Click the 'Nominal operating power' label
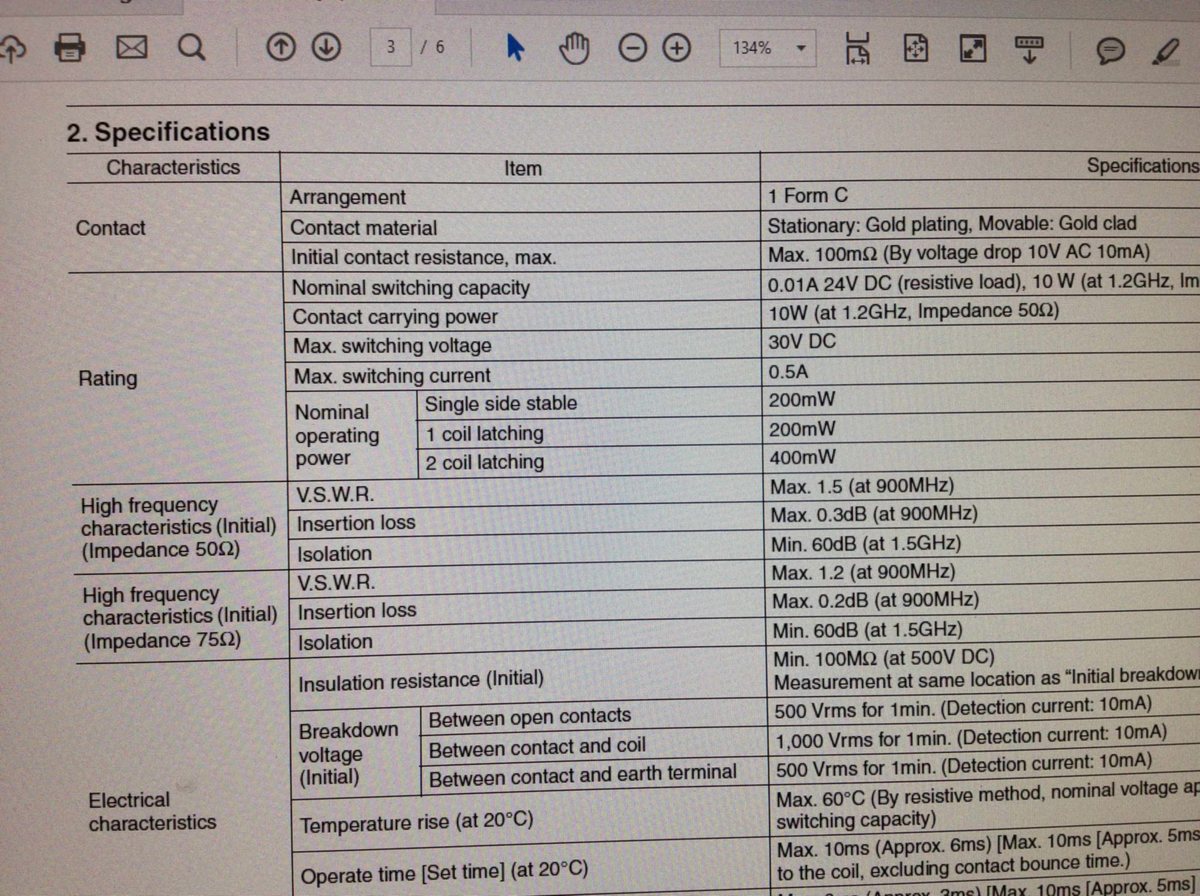Viewport: 1200px width, 896px height. [337, 435]
